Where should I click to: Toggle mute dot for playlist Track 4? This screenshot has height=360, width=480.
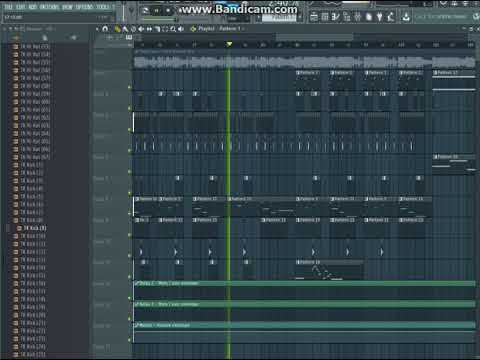click(129, 151)
